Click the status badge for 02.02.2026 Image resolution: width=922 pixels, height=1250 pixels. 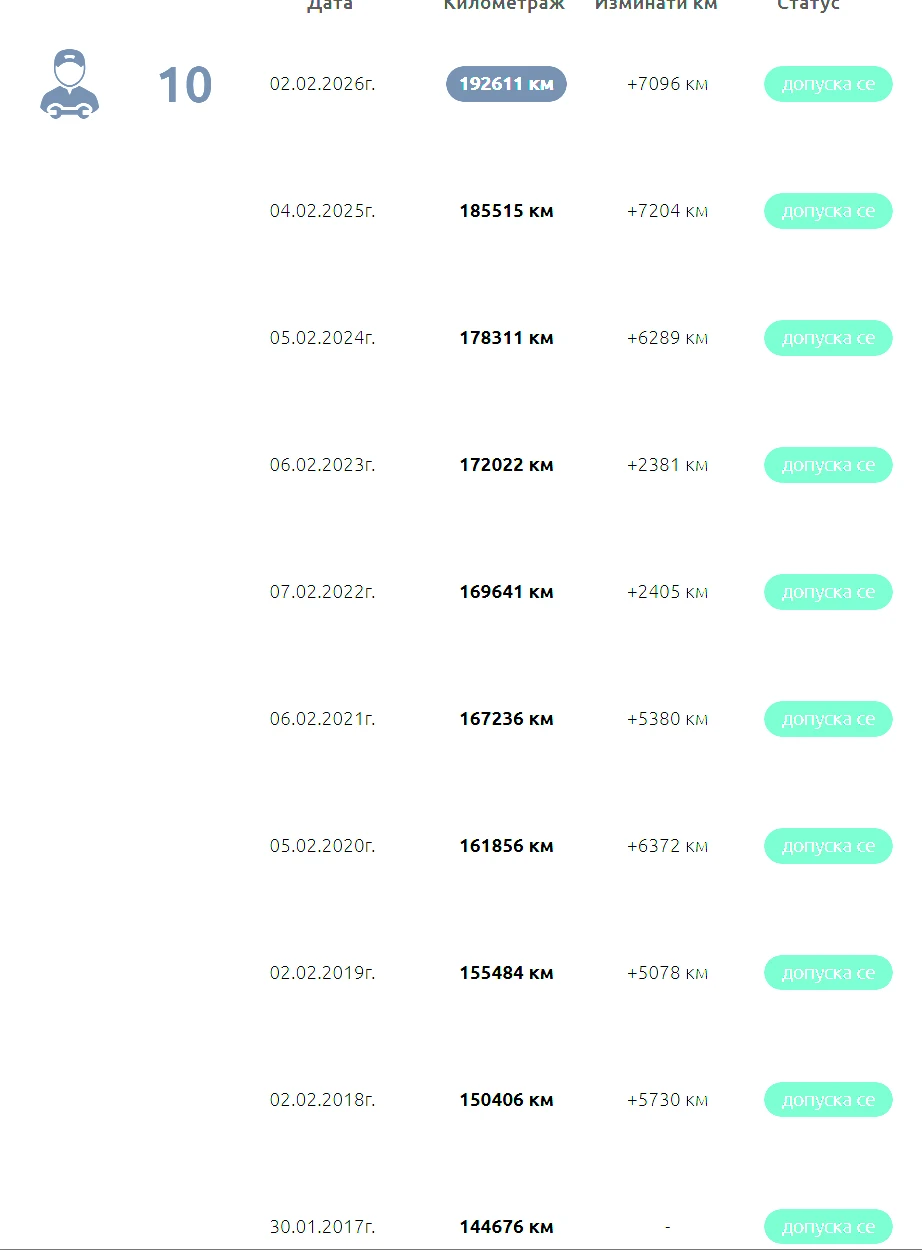tap(828, 84)
